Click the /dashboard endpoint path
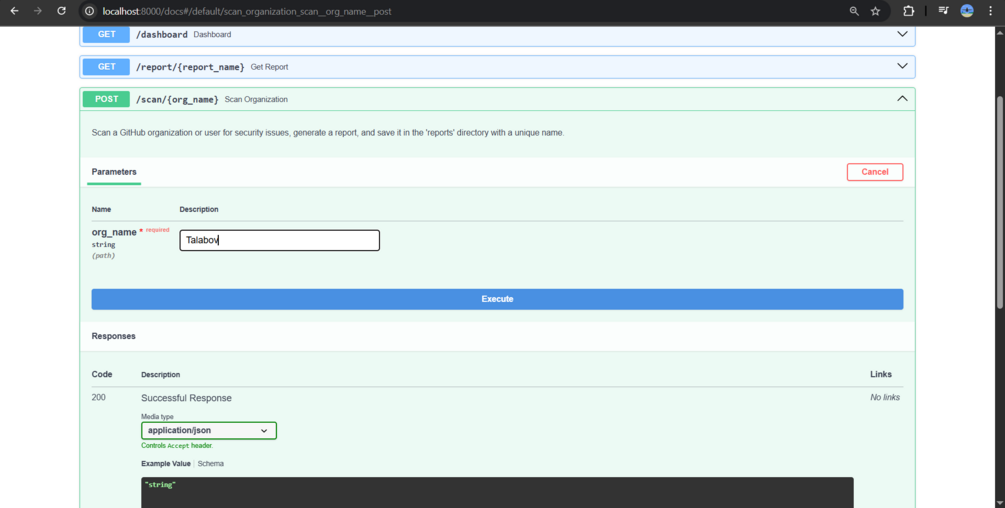The image size is (1005, 508). (162, 35)
